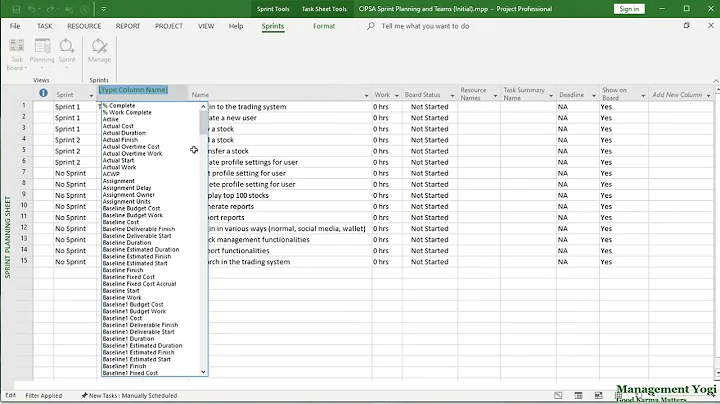720x404 pixels.
Task: Select row header number 15
Action: point(24,261)
